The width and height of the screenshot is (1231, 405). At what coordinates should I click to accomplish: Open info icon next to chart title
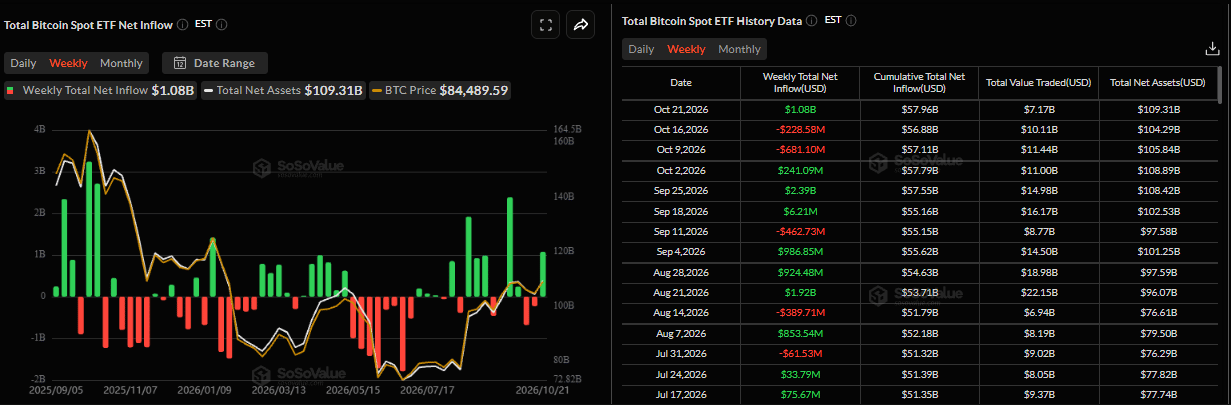183,24
